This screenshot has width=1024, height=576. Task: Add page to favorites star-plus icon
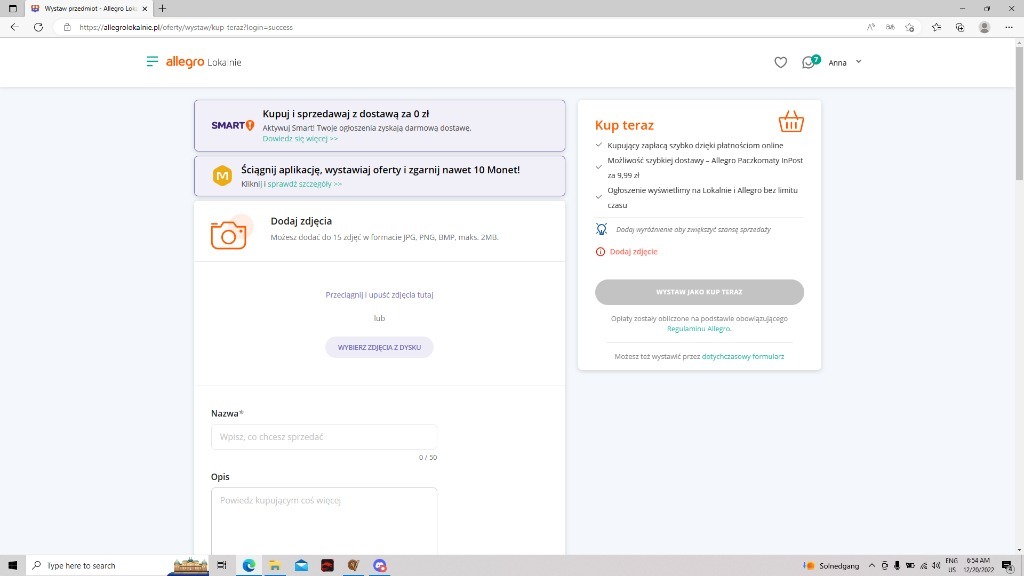point(910,27)
